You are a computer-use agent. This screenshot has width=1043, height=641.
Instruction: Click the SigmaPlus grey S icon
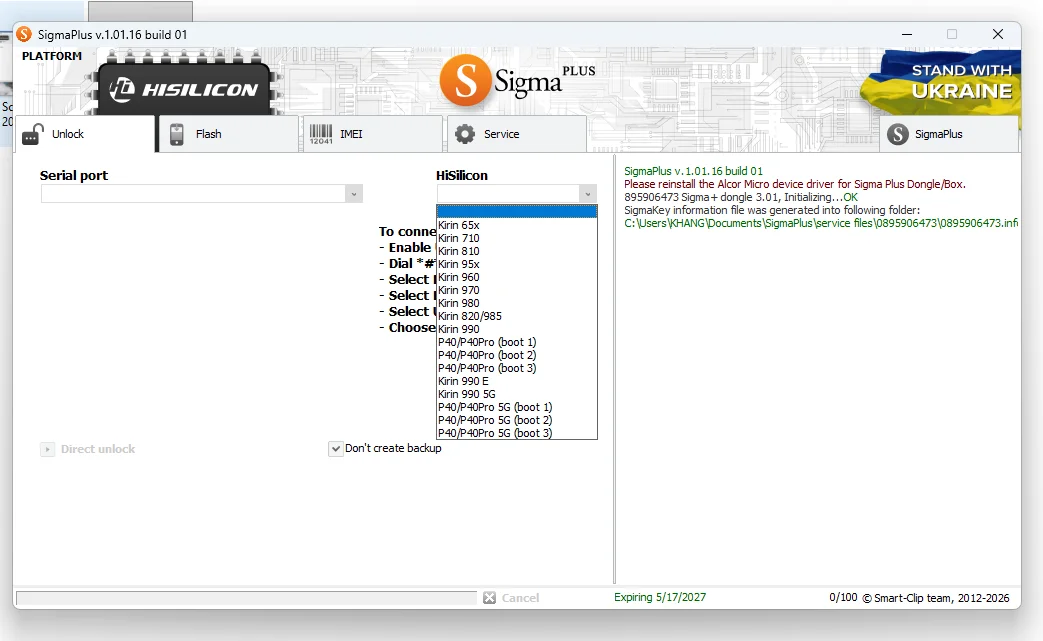[898, 134]
